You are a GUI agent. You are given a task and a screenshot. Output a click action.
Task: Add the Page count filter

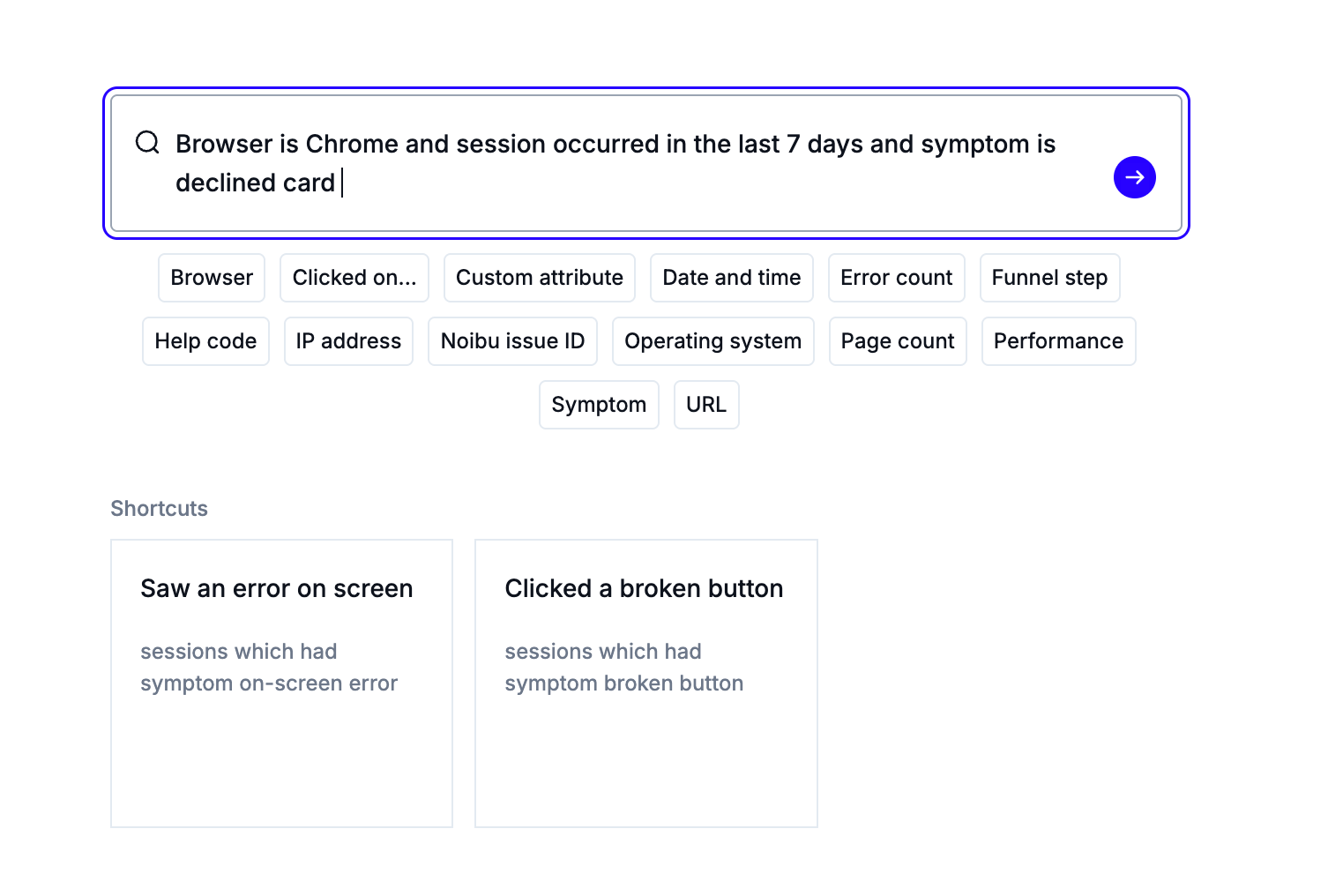[898, 341]
